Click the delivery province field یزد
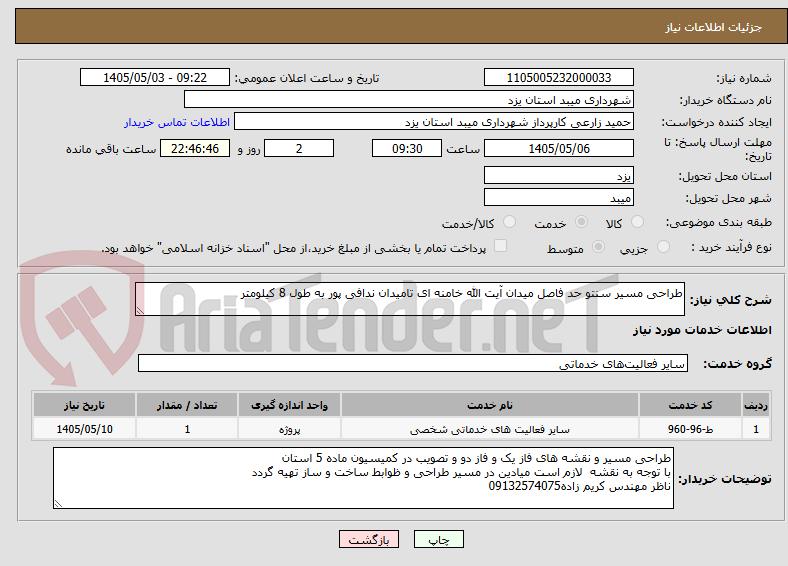This screenshot has height=566, width=788. 558,175
